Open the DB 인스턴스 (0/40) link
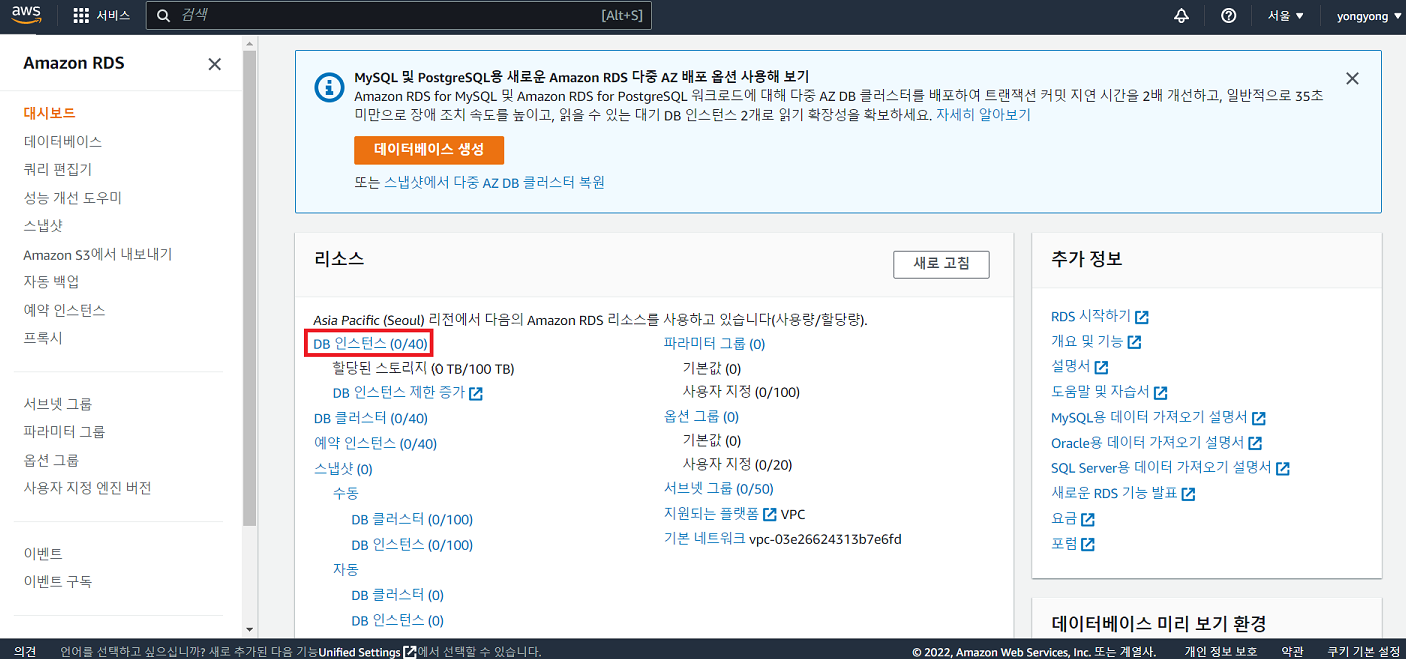Screen dimensions: 1406x659 pyautogui.click(x=370, y=344)
